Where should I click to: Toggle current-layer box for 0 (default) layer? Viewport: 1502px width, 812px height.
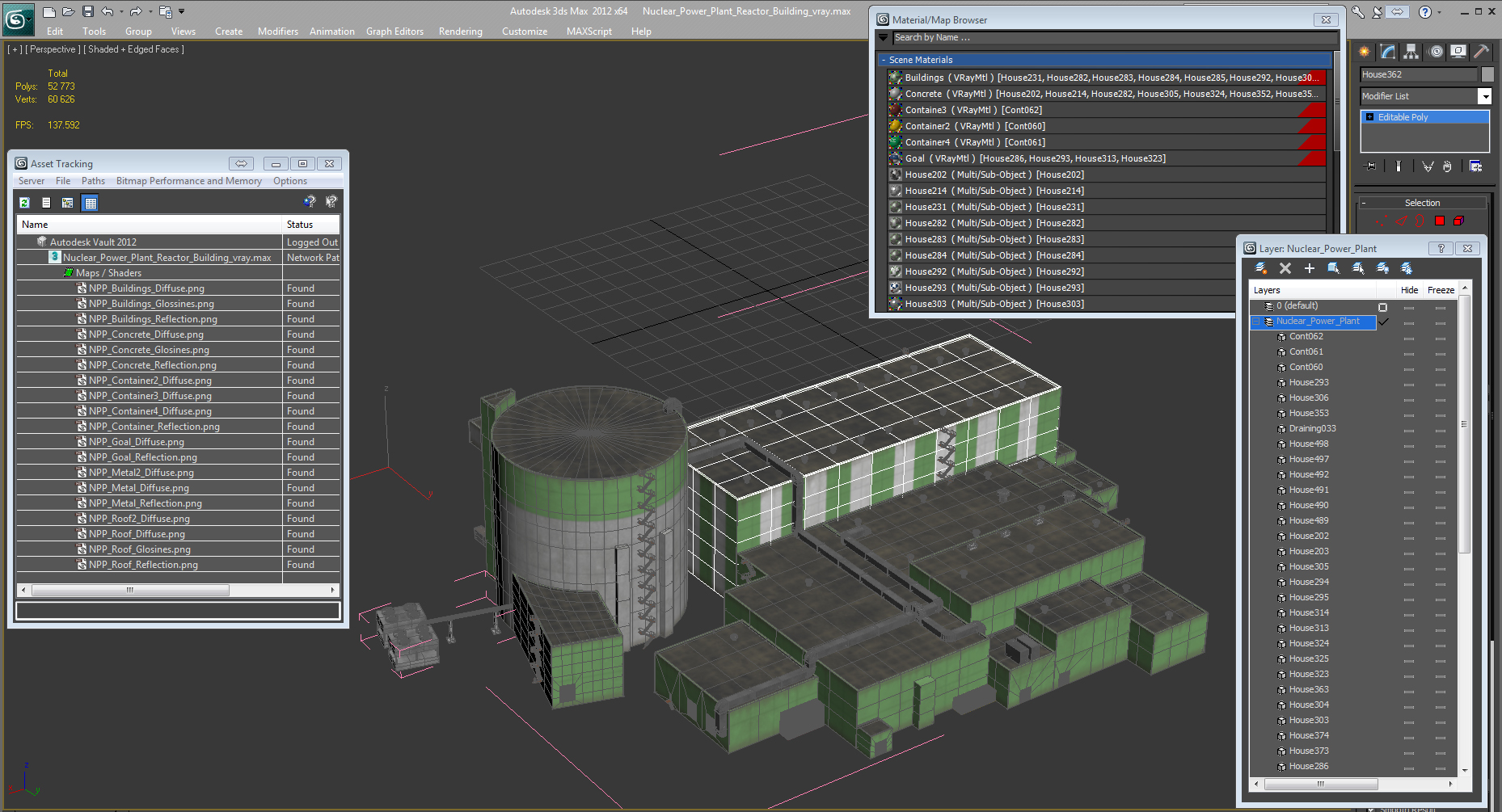1382,307
